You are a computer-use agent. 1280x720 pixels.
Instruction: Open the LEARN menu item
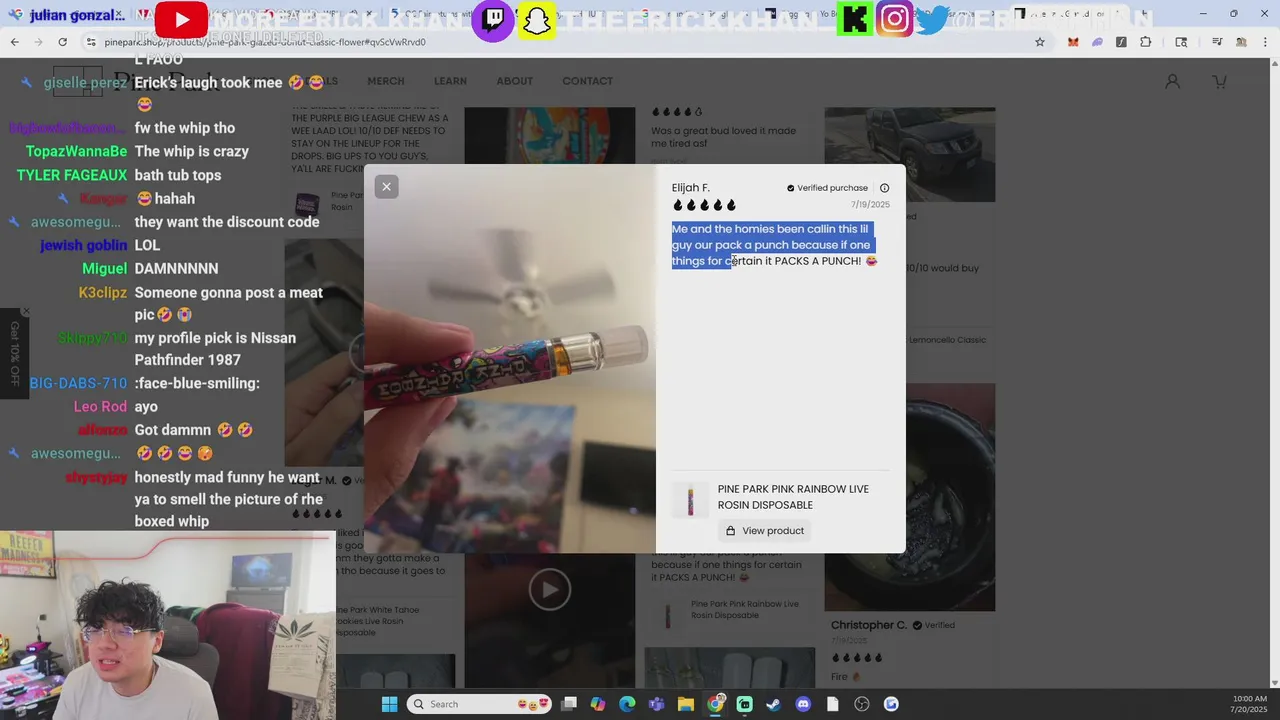pos(450,81)
